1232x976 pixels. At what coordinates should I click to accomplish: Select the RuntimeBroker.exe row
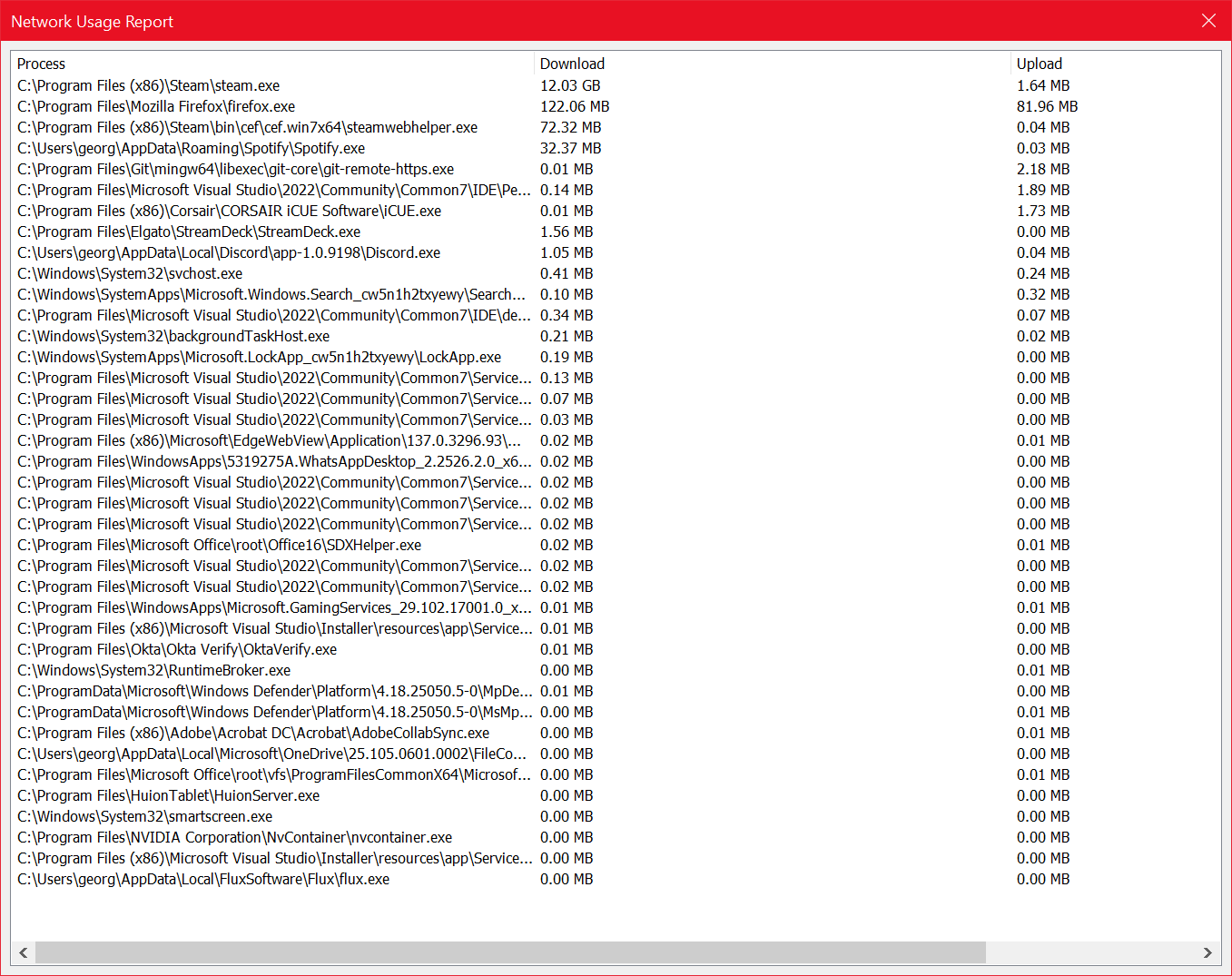click(x=616, y=670)
